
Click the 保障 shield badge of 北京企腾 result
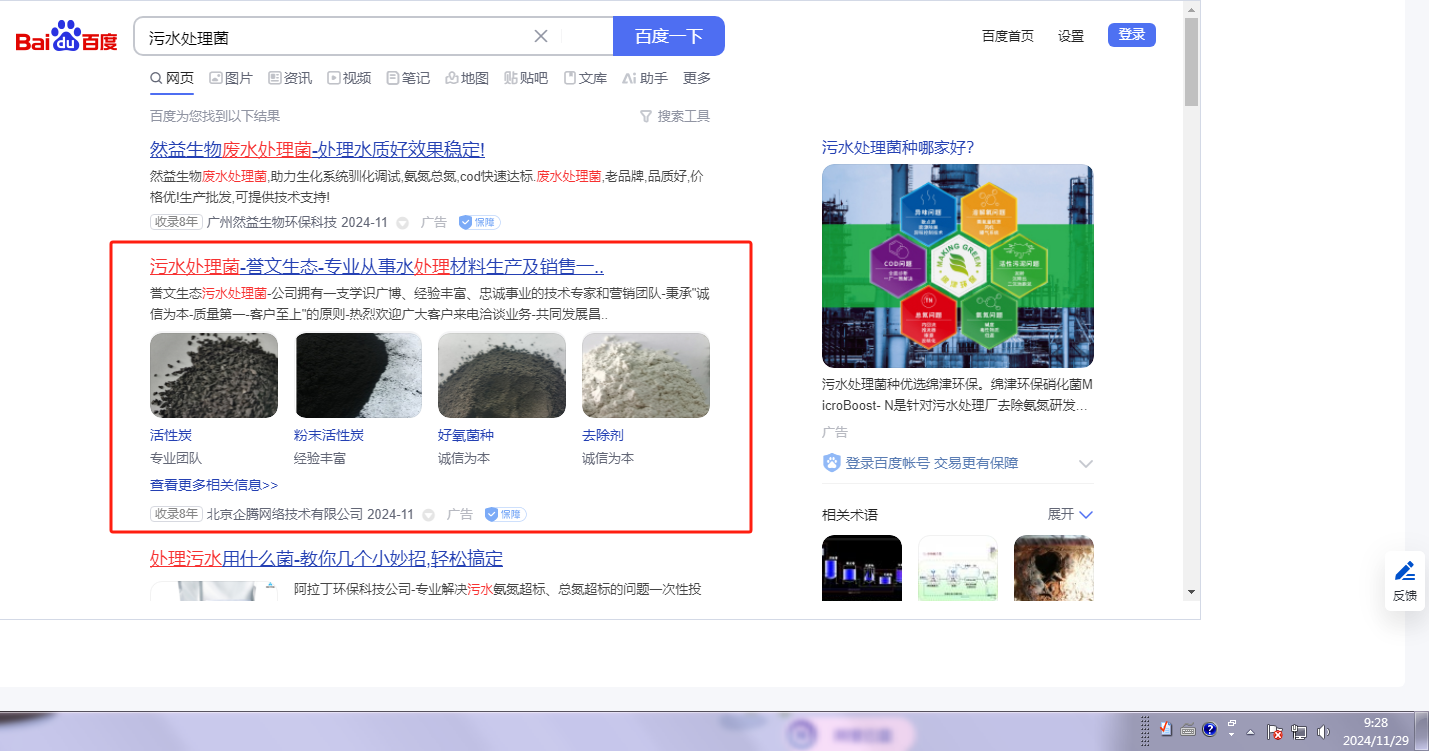point(505,514)
